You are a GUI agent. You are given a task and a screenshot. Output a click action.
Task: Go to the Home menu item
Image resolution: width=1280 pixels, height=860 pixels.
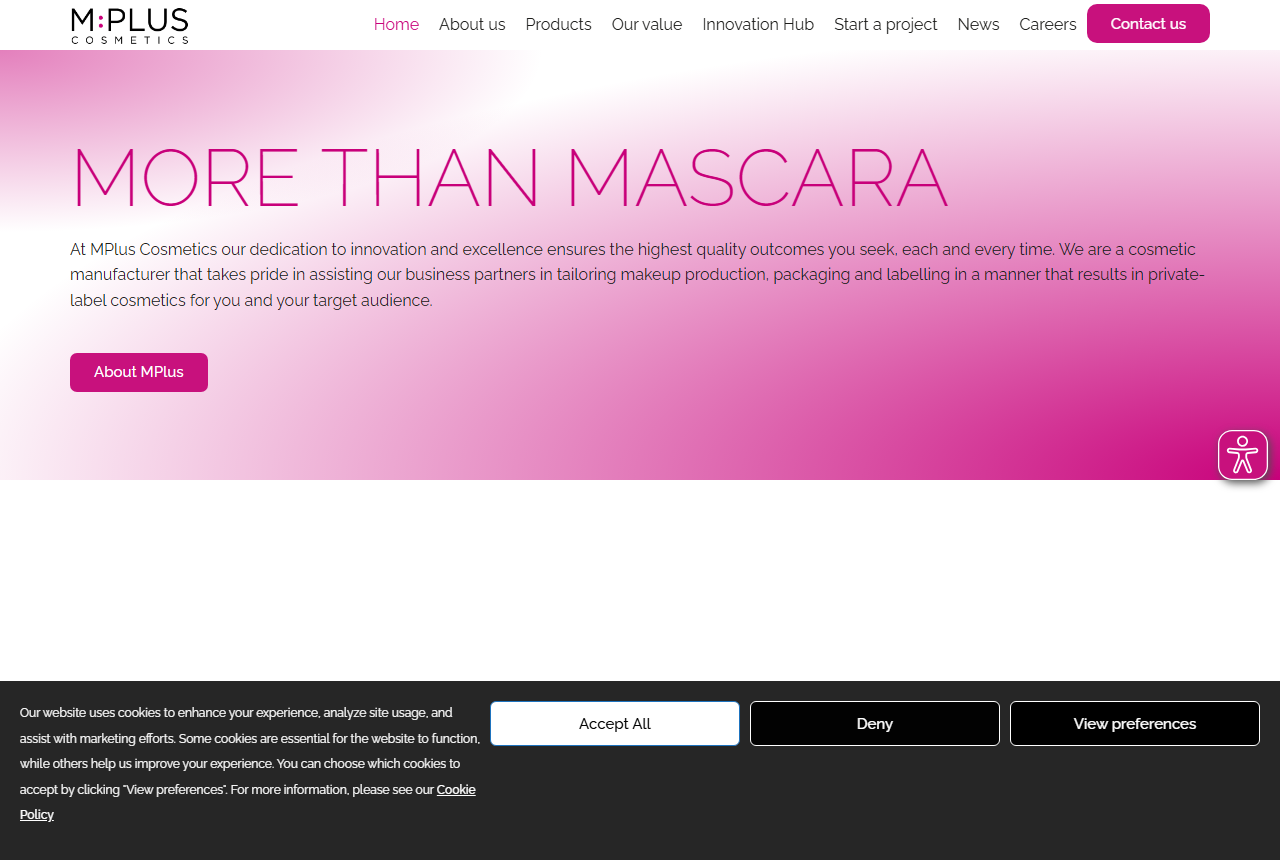tap(396, 24)
